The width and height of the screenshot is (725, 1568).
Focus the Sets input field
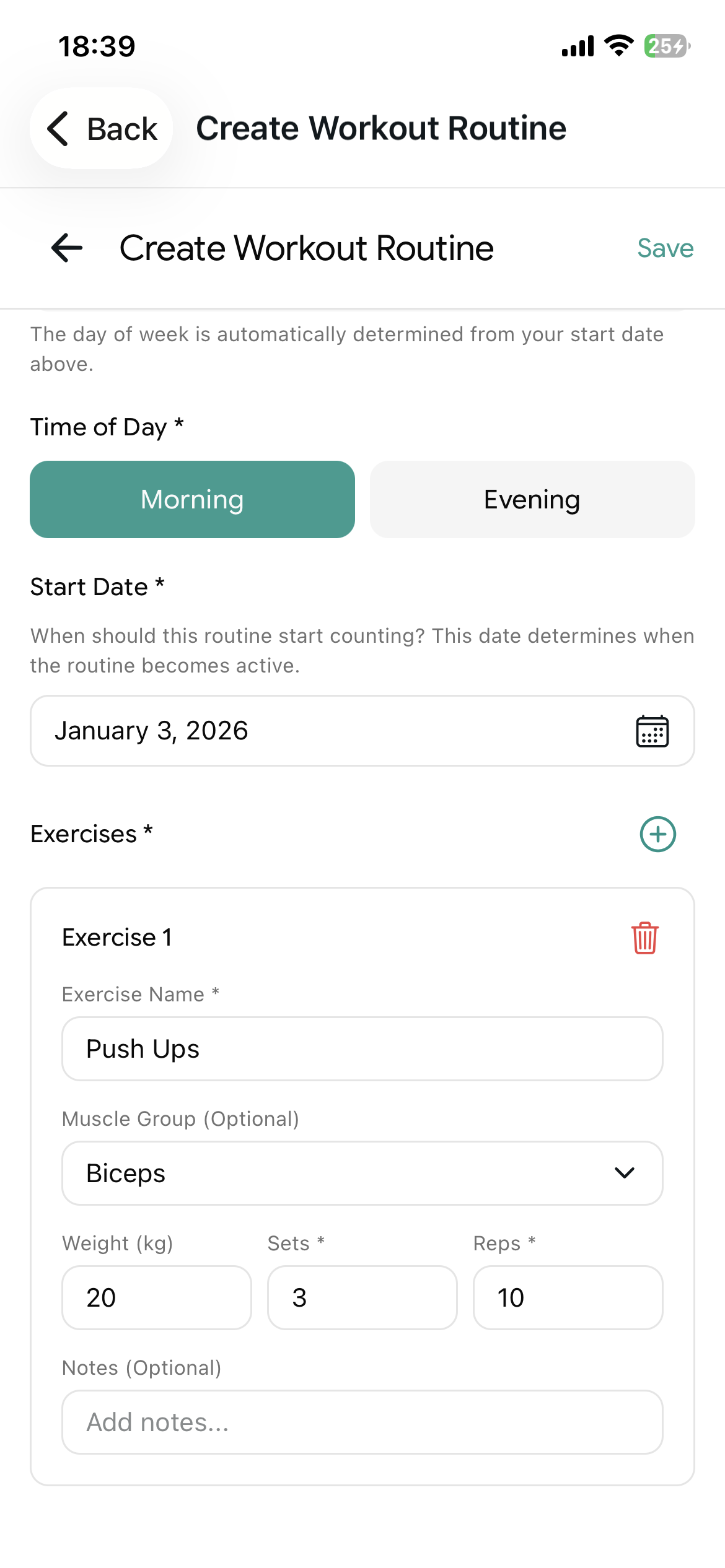(x=362, y=1297)
